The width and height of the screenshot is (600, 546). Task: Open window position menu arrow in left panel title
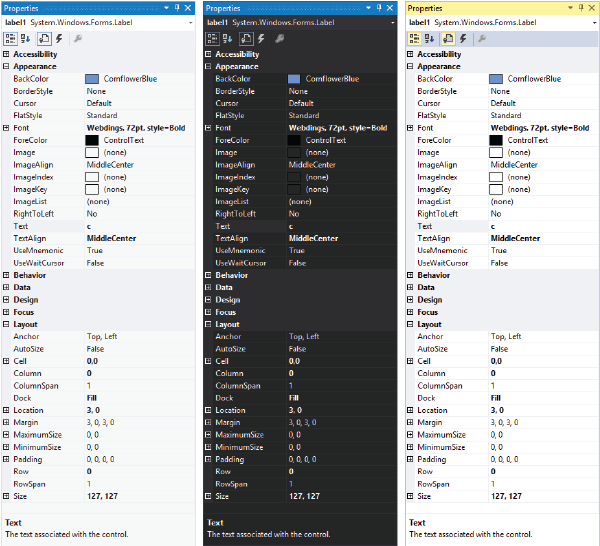point(166,8)
